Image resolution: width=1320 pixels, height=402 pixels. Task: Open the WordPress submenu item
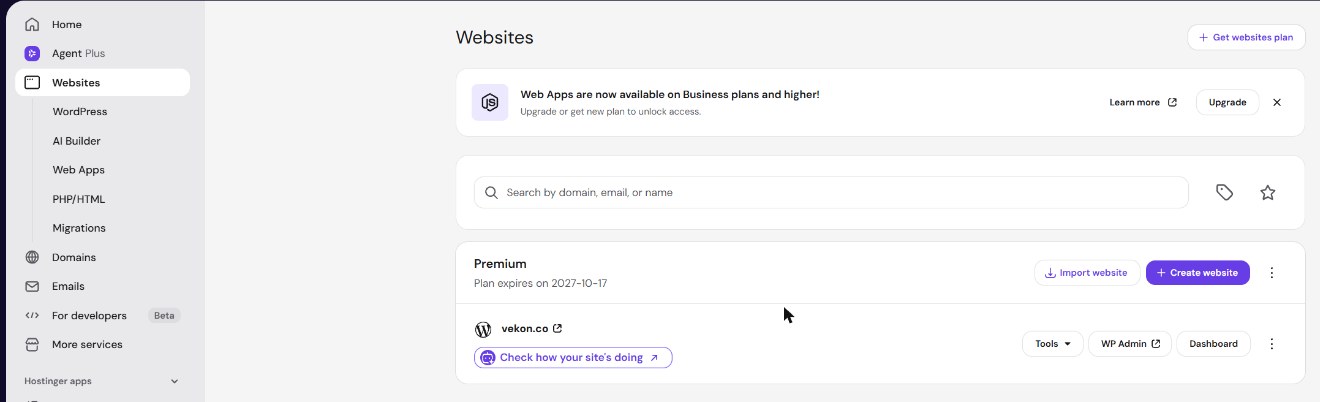click(80, 112)
